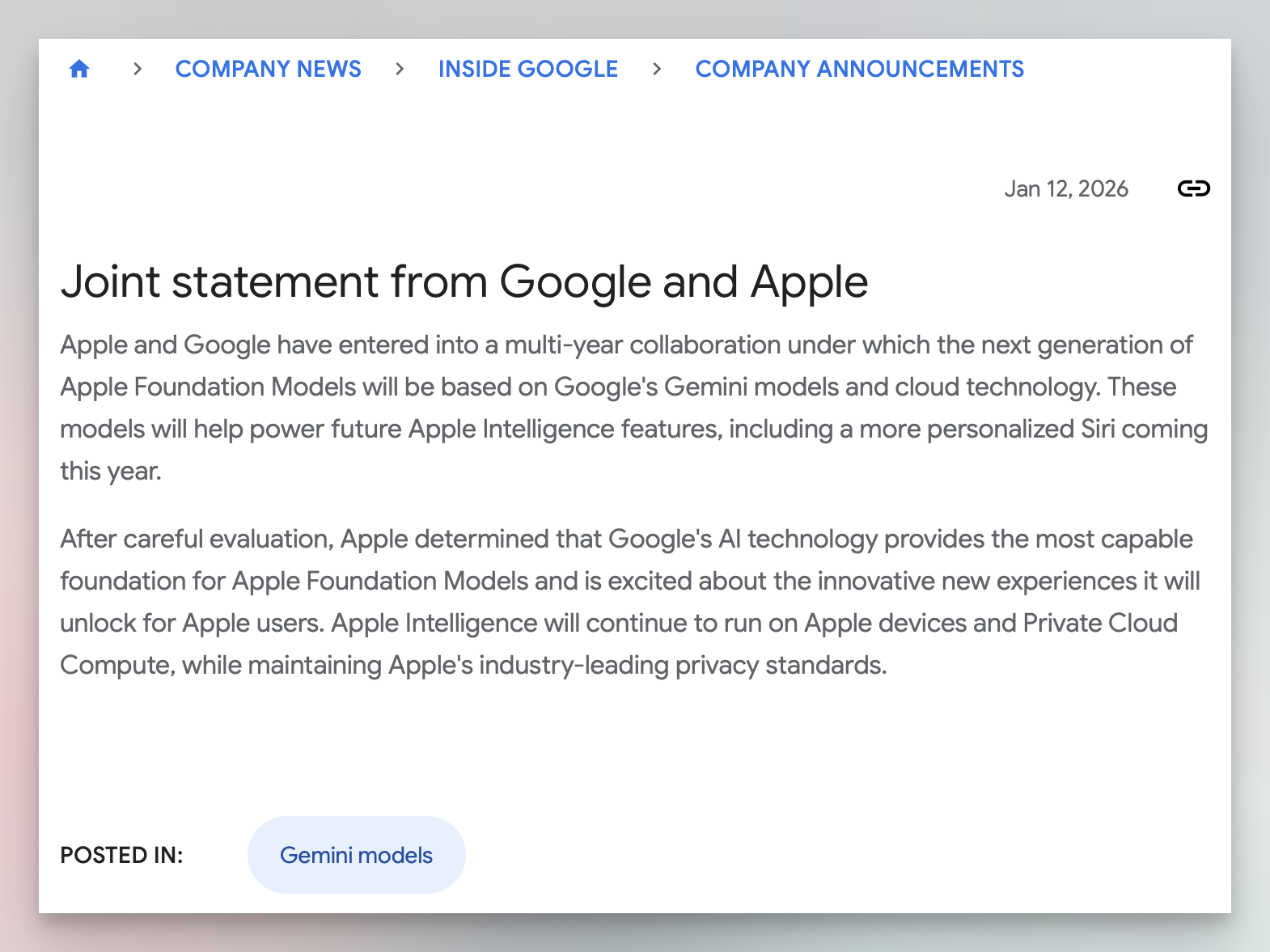Navigate to Inside Google breadcrumb
The image size is (1270, 952).
coord(527,70)
